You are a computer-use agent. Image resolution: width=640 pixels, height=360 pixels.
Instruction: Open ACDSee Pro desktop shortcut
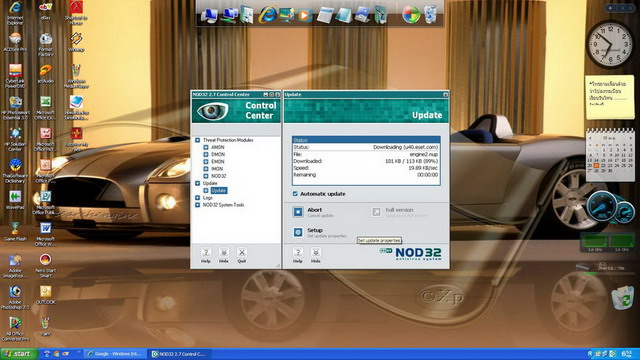click(x=15, y=42)
